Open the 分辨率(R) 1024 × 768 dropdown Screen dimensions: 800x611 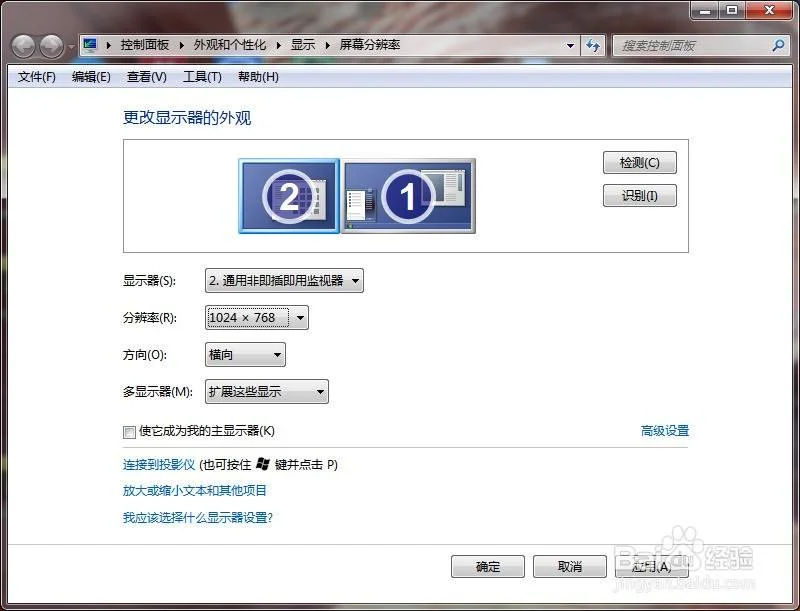tap(257, 318)
